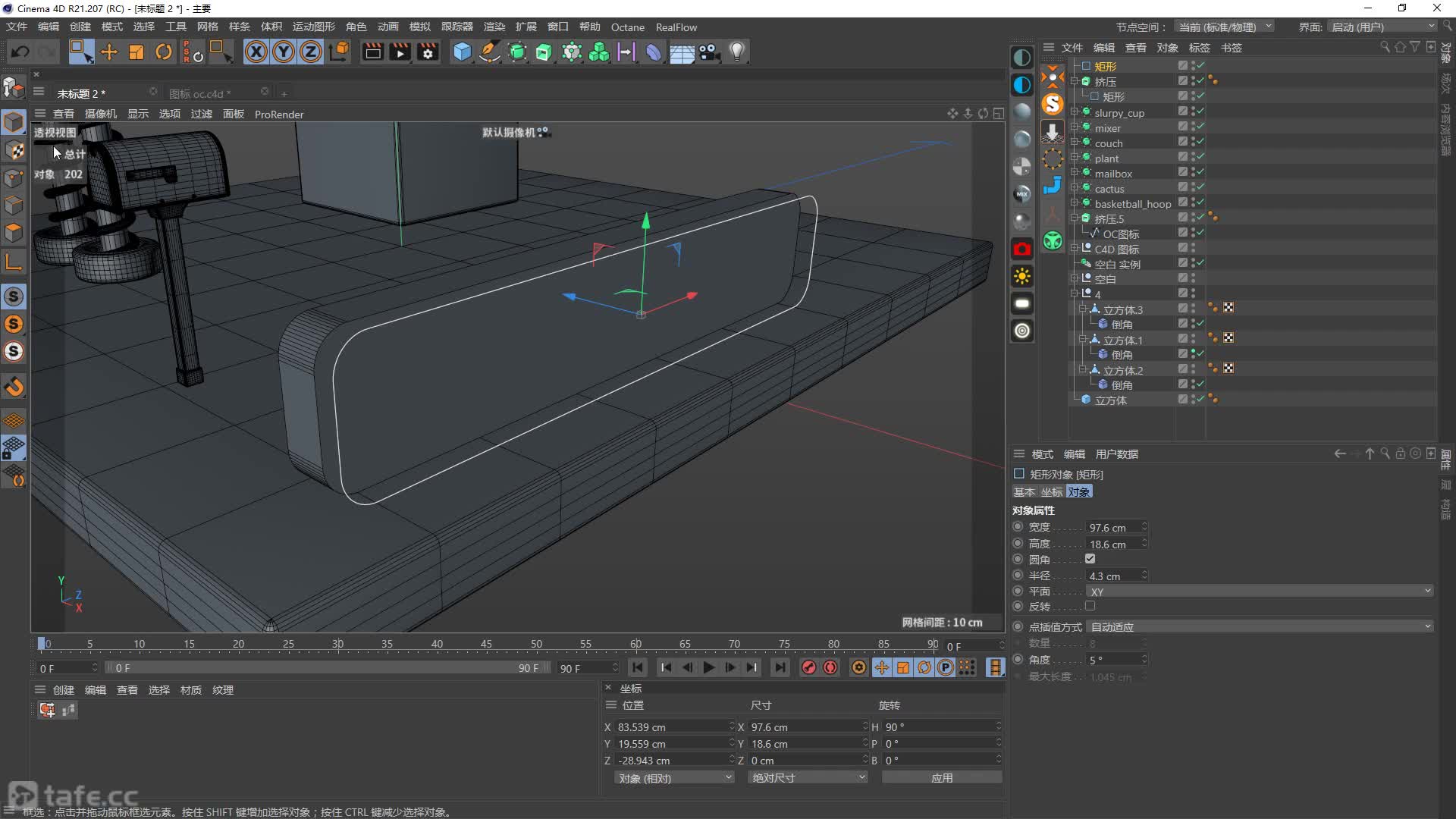Screen dimensions: 1456x819
Task: Open the Edit Render Settings icon
Action: click(x=428, y=52)
